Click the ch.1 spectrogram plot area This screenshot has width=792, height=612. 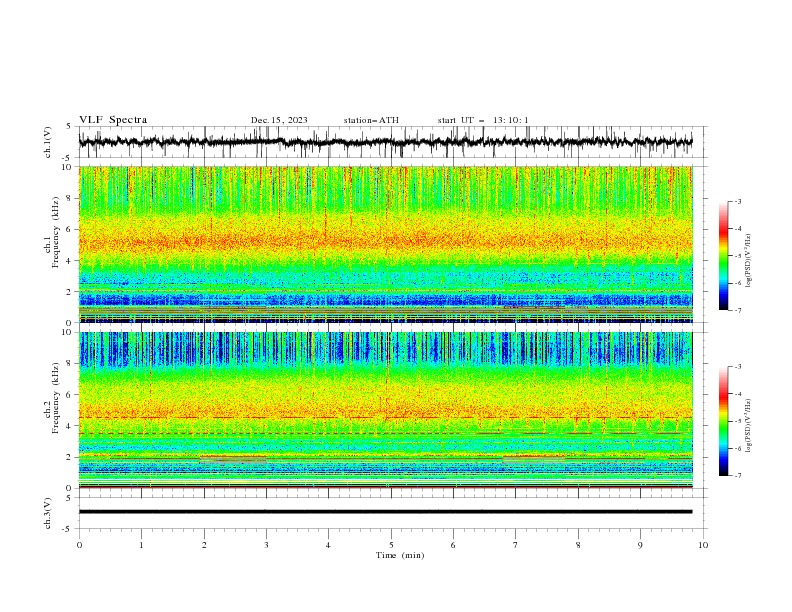coord(386,244)
